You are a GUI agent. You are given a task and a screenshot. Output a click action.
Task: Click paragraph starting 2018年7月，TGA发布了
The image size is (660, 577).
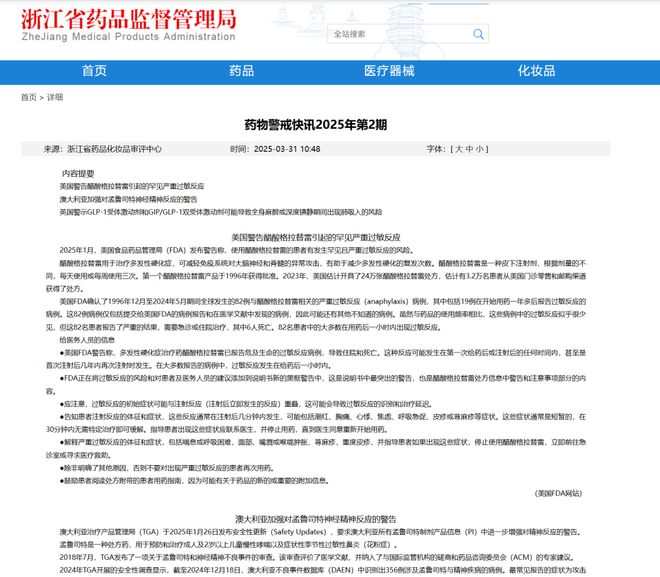click(x=317, y=557)
